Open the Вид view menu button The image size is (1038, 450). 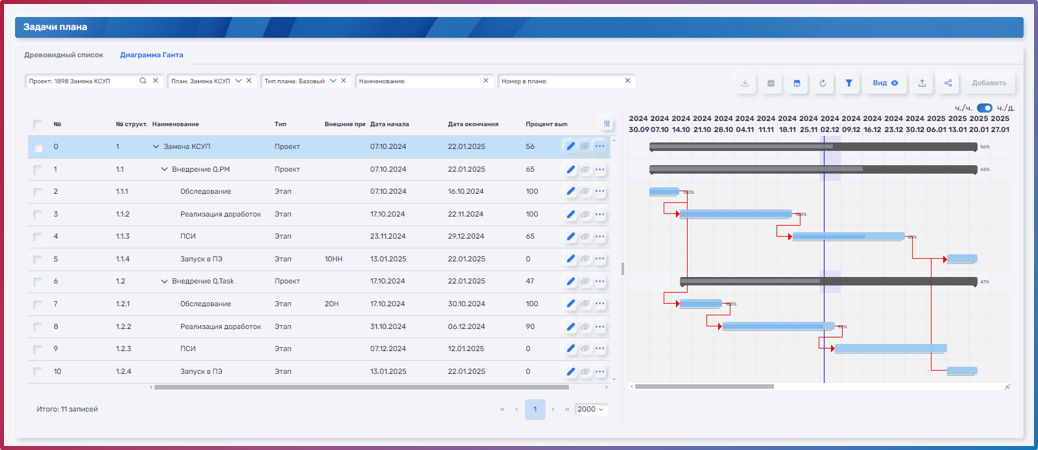pos(884,83)
